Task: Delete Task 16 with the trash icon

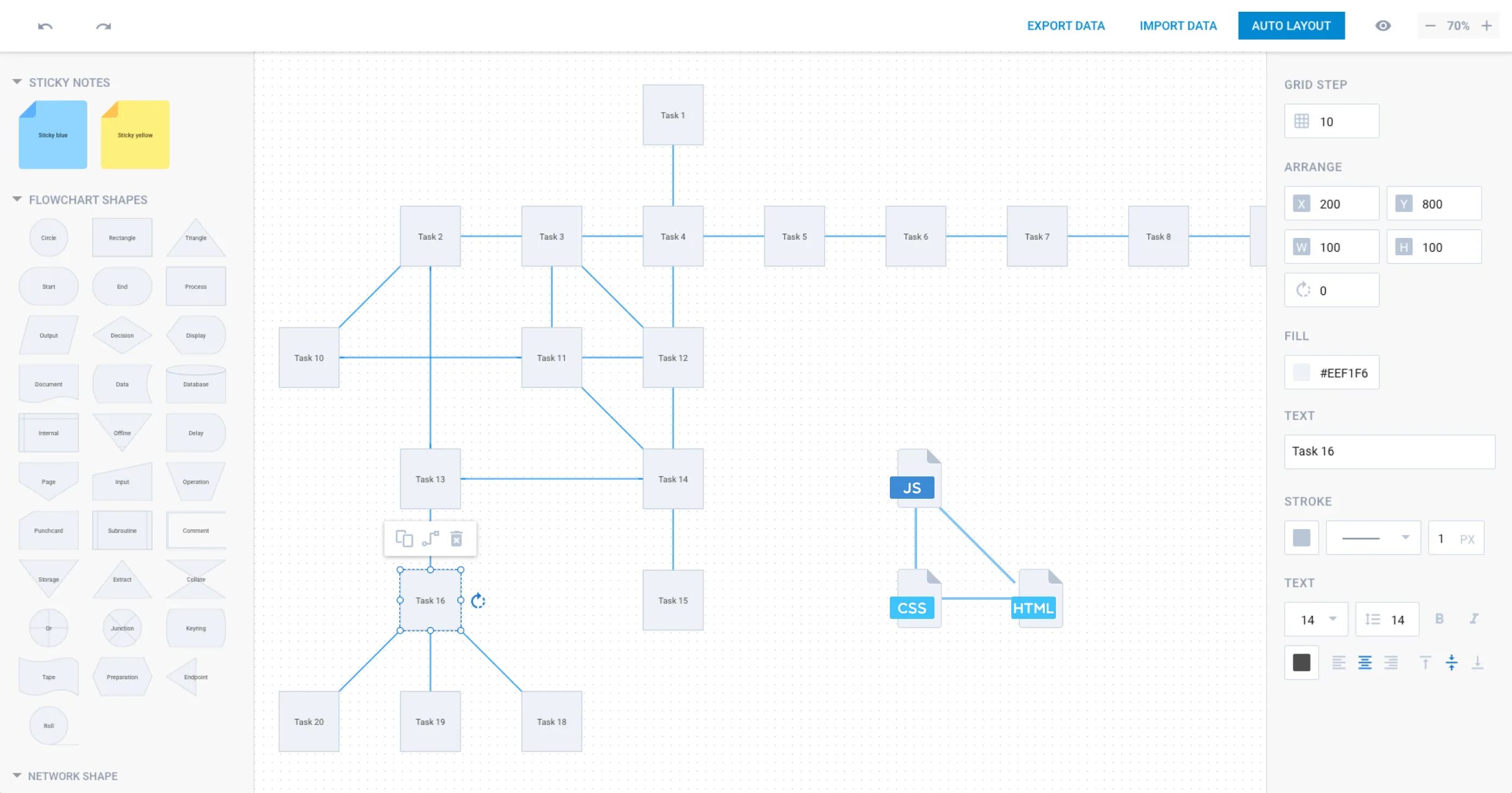Action: tap(457, 538)
